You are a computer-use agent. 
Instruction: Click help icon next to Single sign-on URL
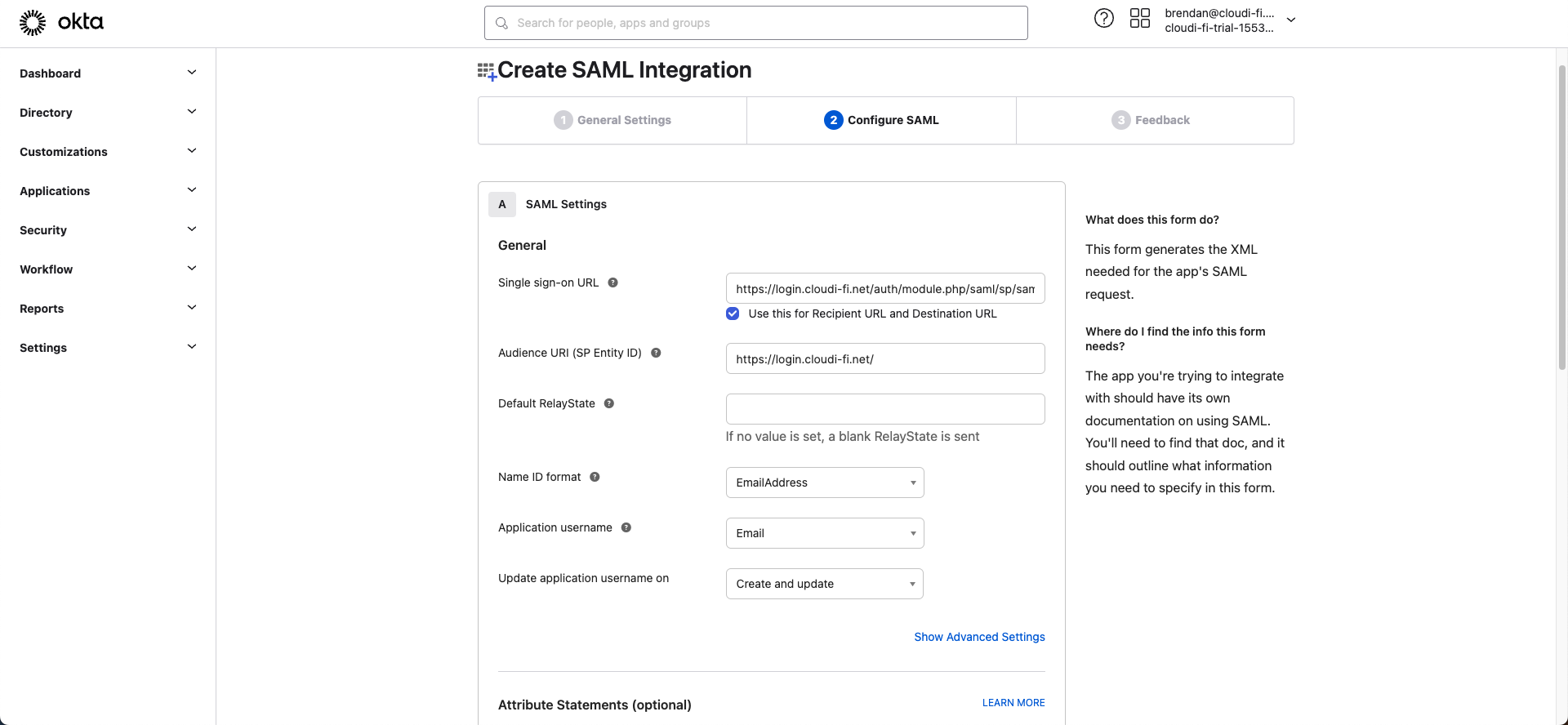pos(612,282)
